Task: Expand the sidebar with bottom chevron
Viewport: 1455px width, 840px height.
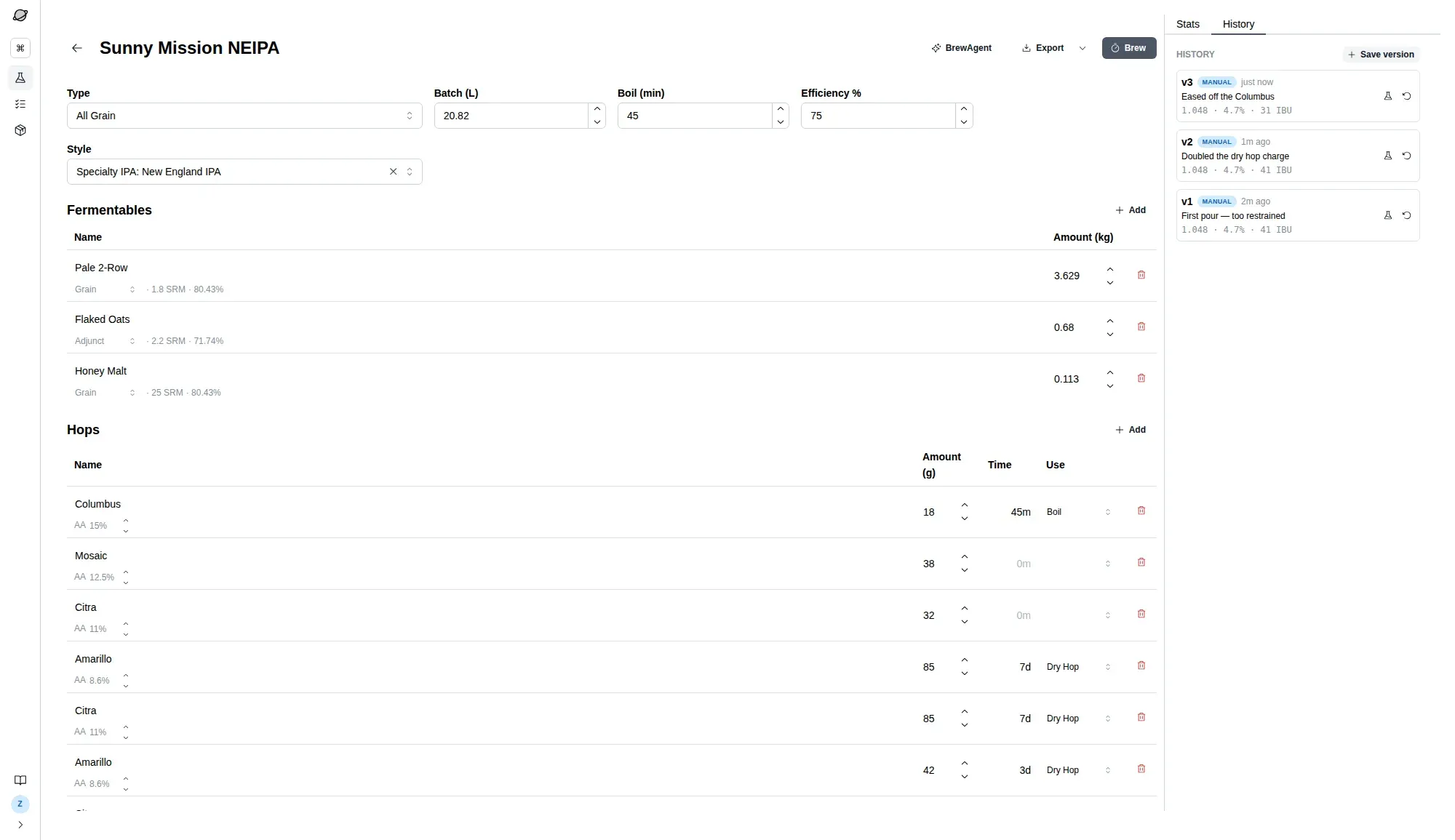Action: (x=20, y=825)
